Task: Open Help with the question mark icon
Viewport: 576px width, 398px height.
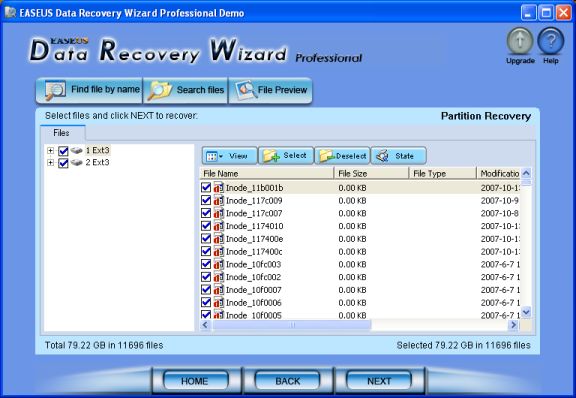Action: (550, 41)
